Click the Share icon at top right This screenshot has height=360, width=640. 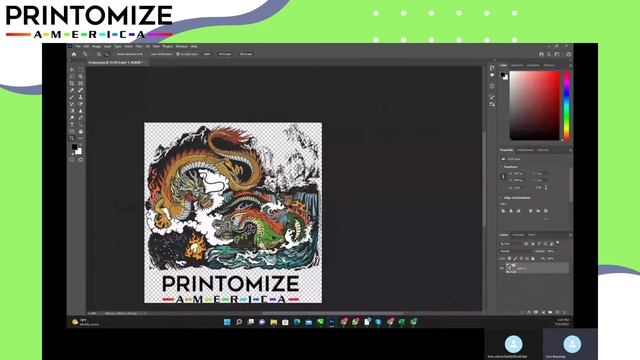[569, 54]
